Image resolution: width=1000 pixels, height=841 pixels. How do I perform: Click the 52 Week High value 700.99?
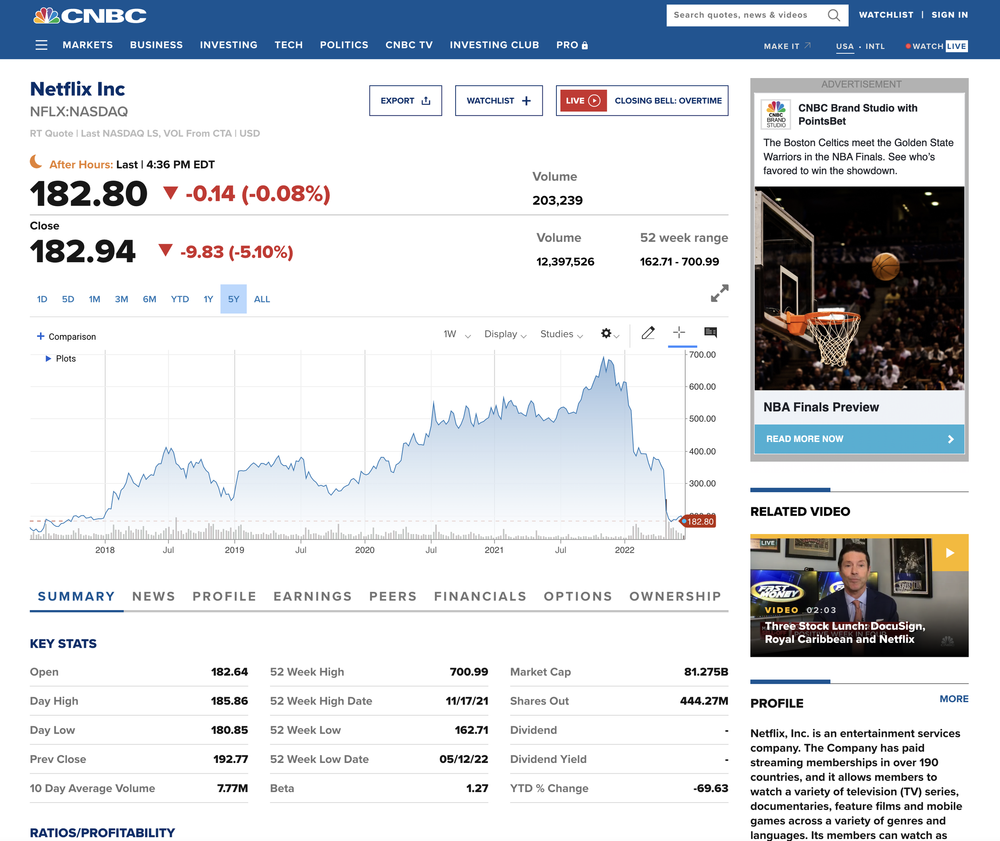tap(469, 671)
